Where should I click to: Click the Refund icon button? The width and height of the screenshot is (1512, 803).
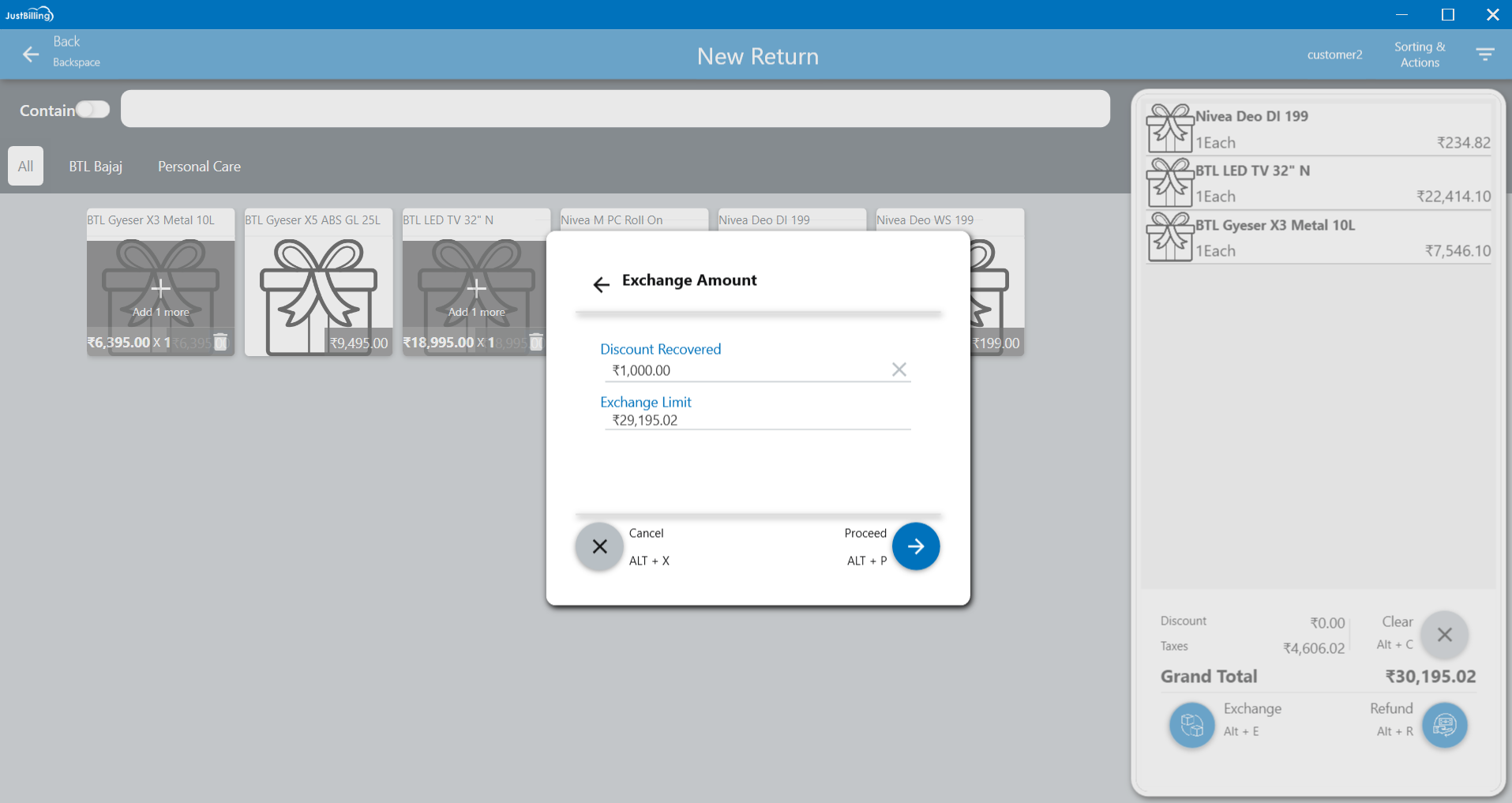pyautogui.click(x=1444, y=724)
